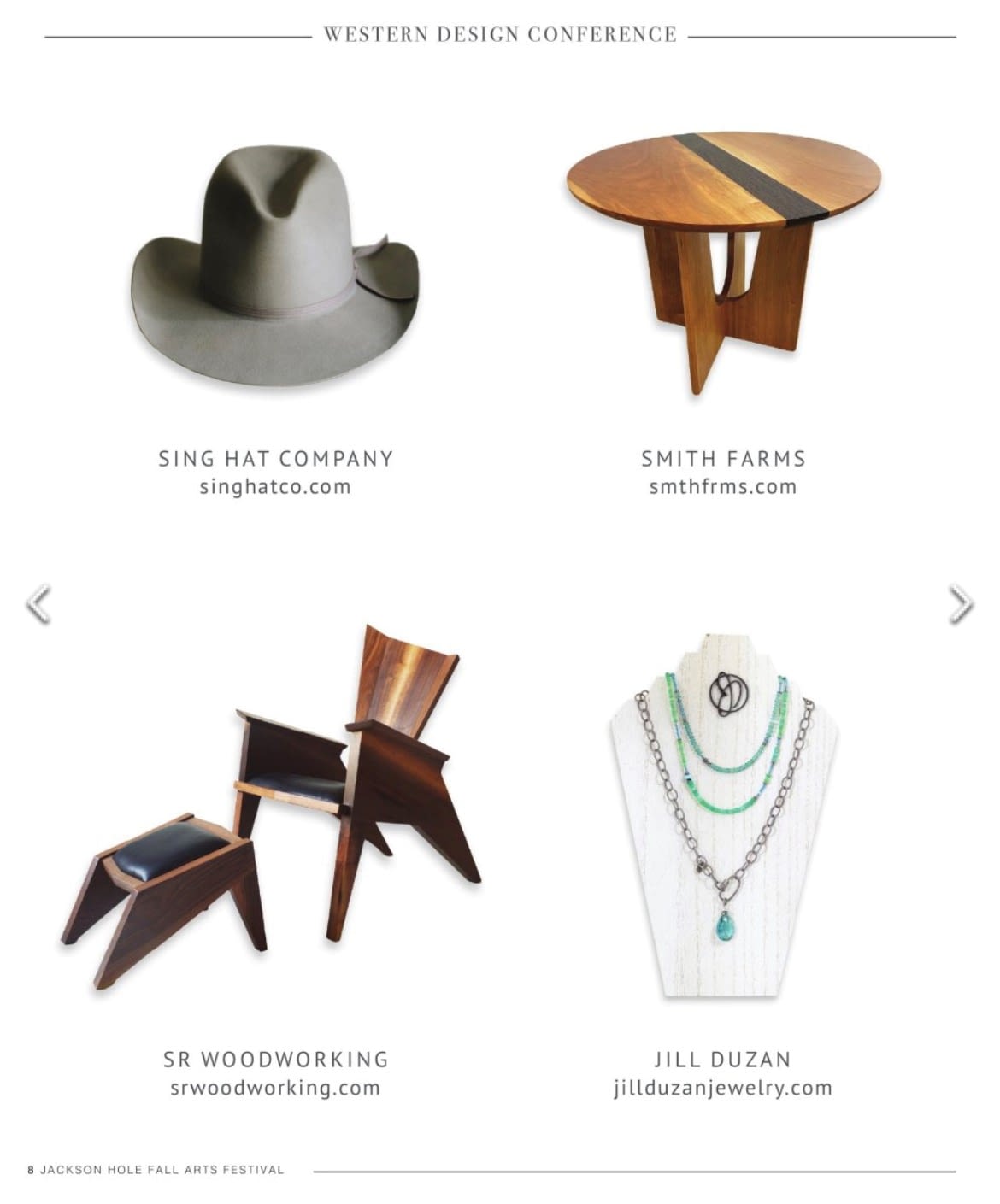Viewport: 1000px width, 1204px height.
Task: Click the SR WOODWORKING title text
Action: coord(275,1060)
